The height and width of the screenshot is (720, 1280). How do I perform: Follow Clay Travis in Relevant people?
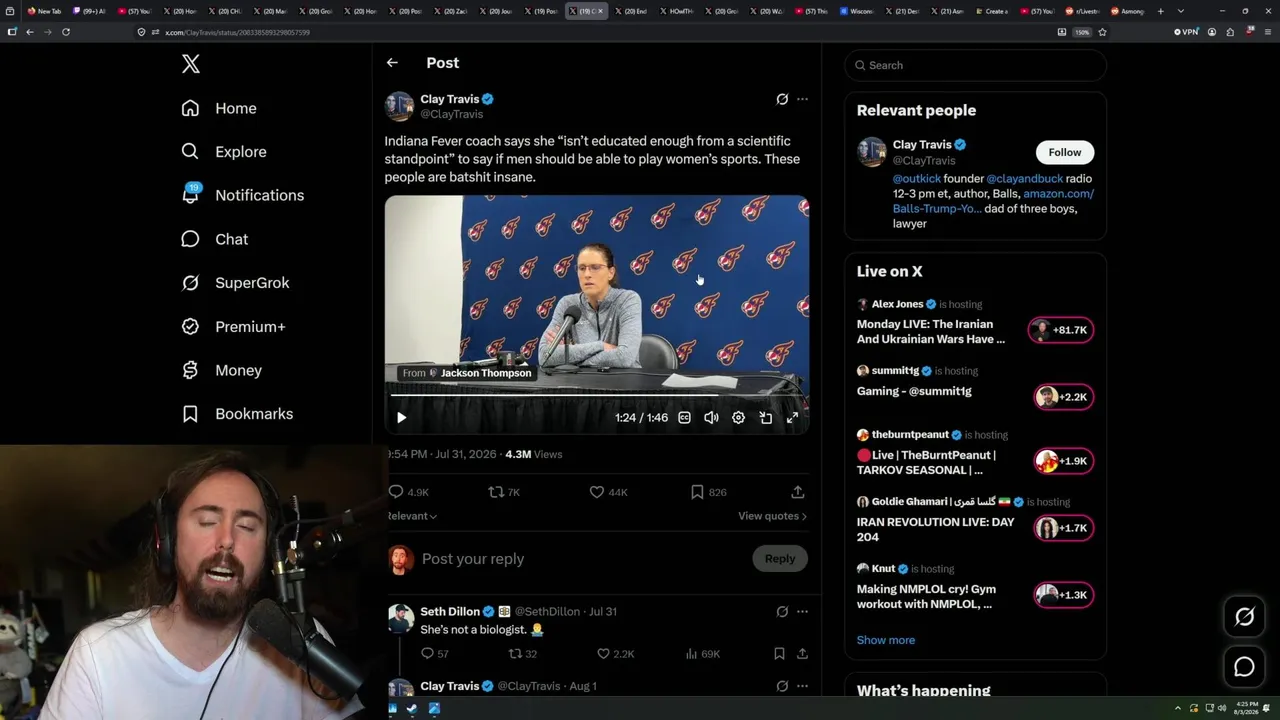(x=1065, y=152)
